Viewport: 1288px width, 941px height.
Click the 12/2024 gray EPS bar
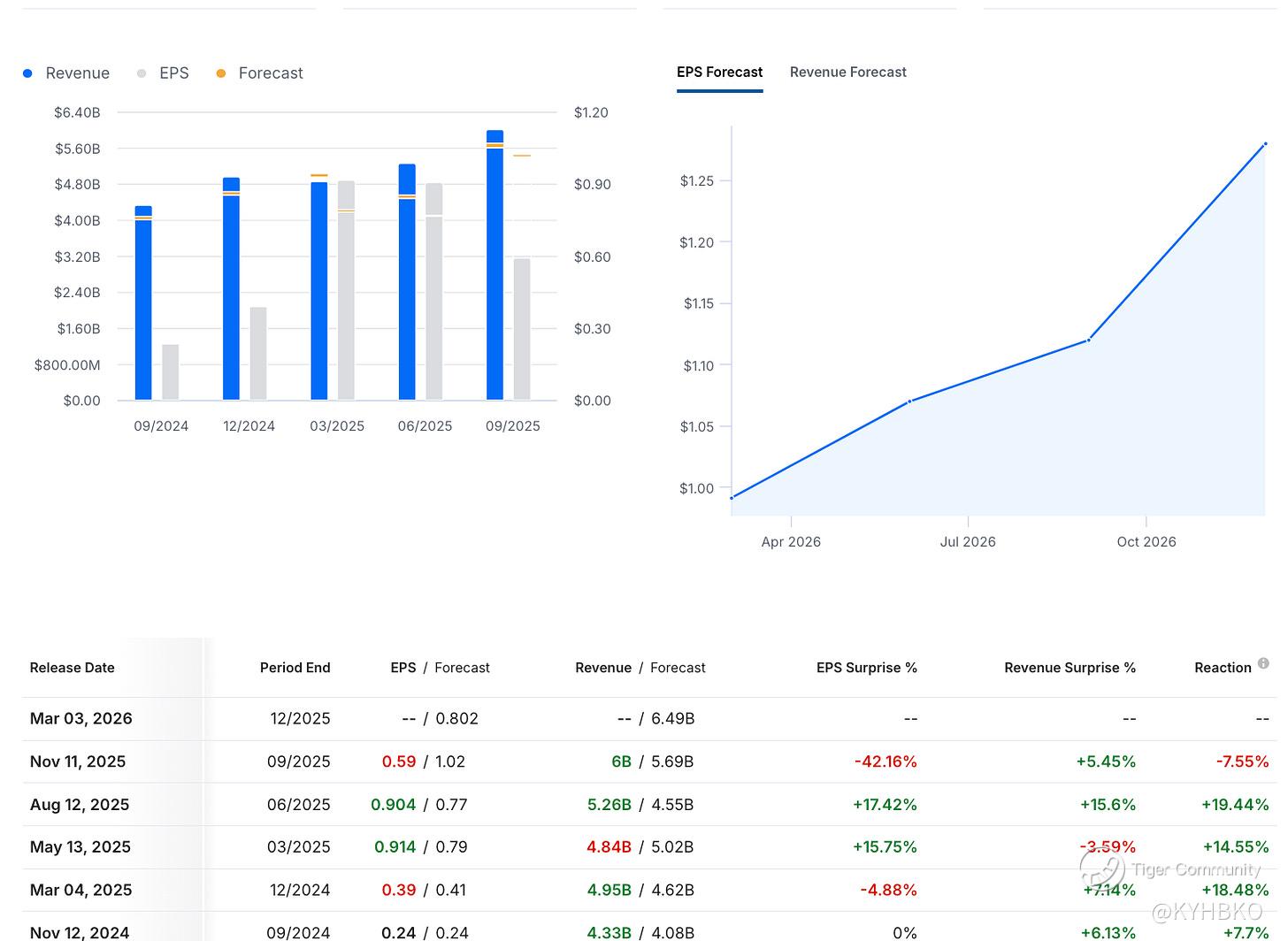tap(257, 354)
